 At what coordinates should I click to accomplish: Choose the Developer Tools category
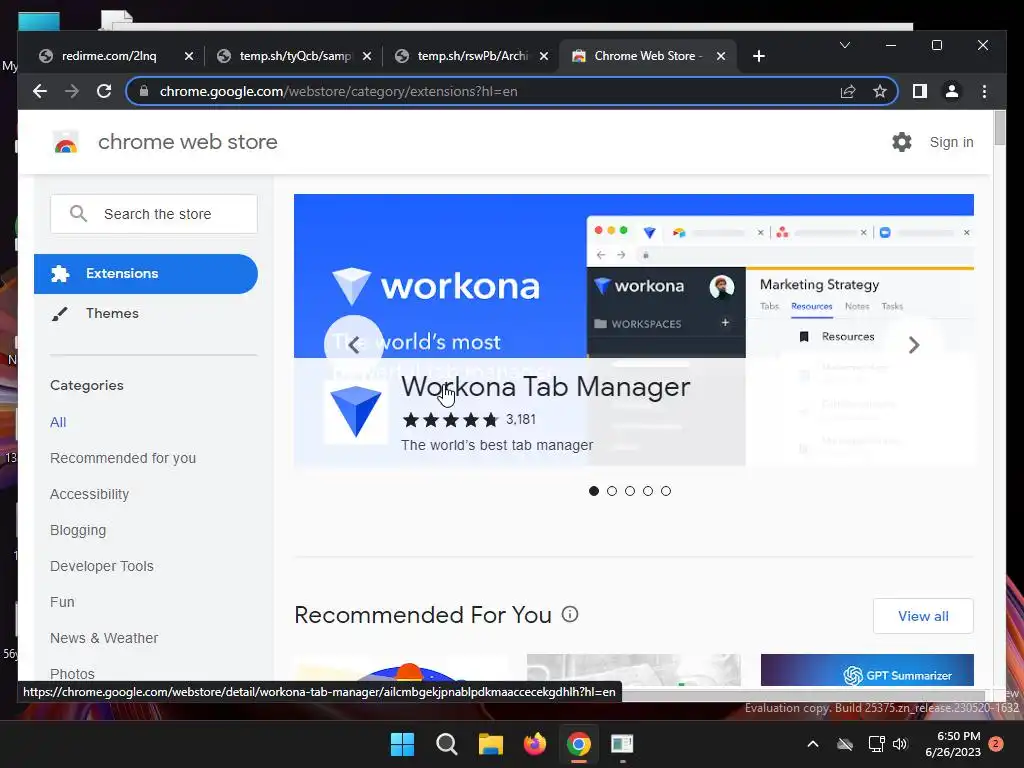click(102, 566)
